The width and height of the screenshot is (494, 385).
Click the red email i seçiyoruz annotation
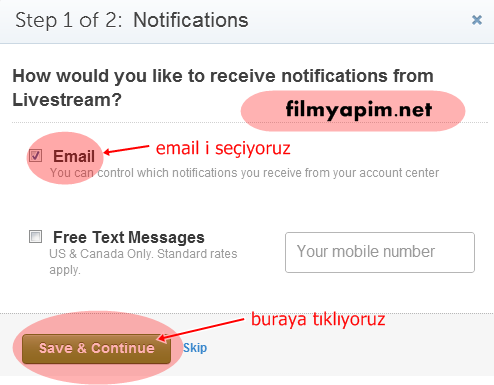tap(223, 148)
